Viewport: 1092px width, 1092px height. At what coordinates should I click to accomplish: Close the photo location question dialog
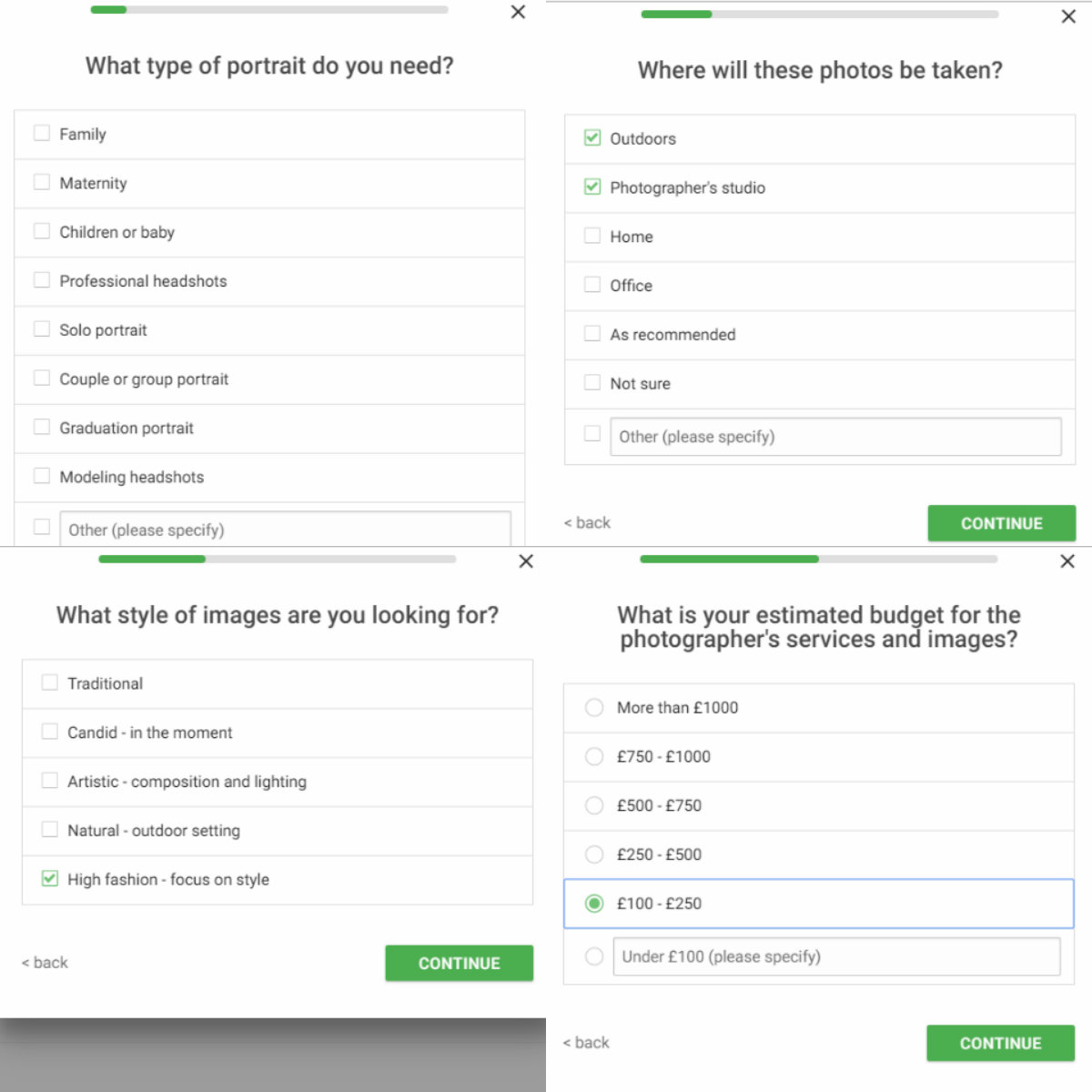pyautogui.click(x=1068, y=16)
